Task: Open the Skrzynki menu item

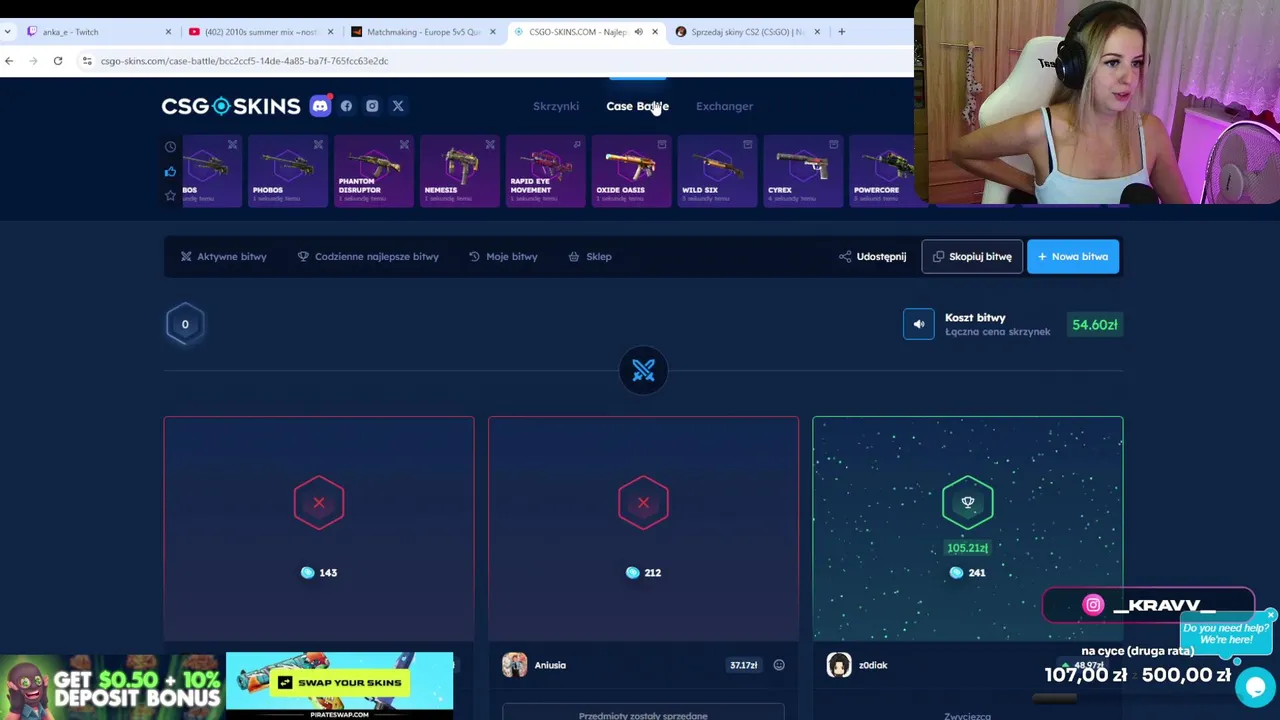Action: pyautogui.click(x=556, y=106)
